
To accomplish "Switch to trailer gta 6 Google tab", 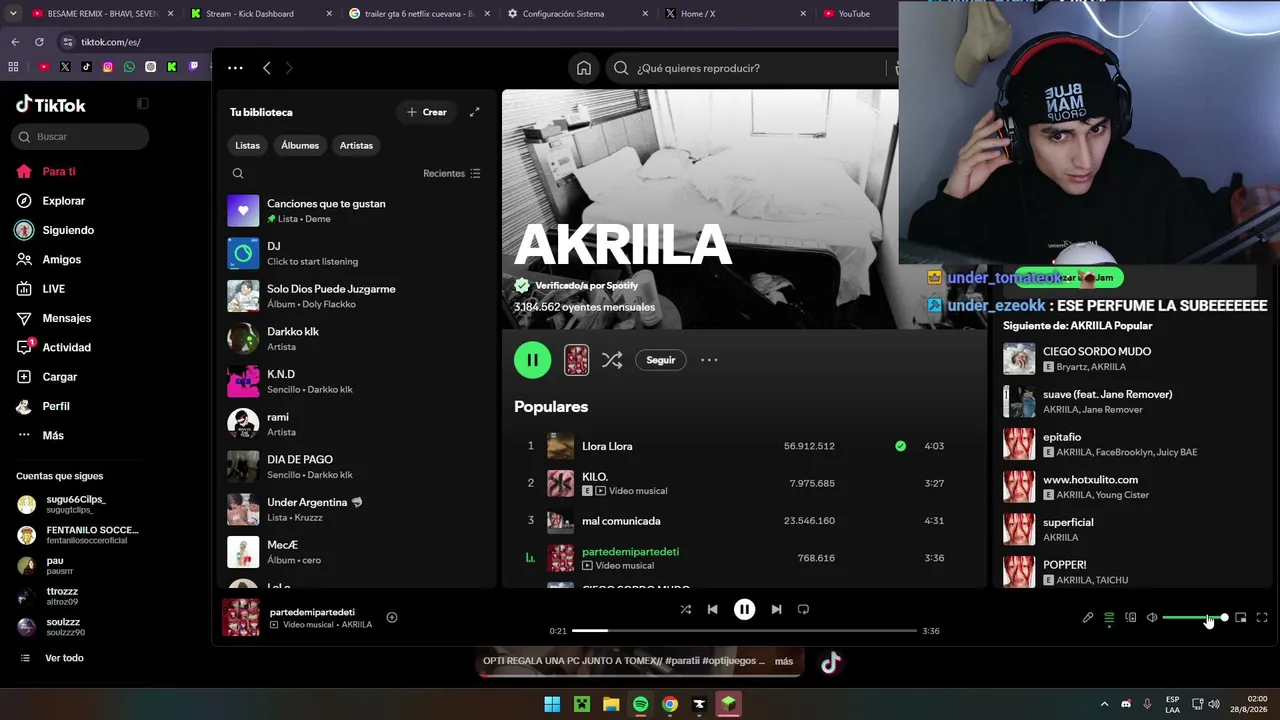I will [x=418, y=14].
